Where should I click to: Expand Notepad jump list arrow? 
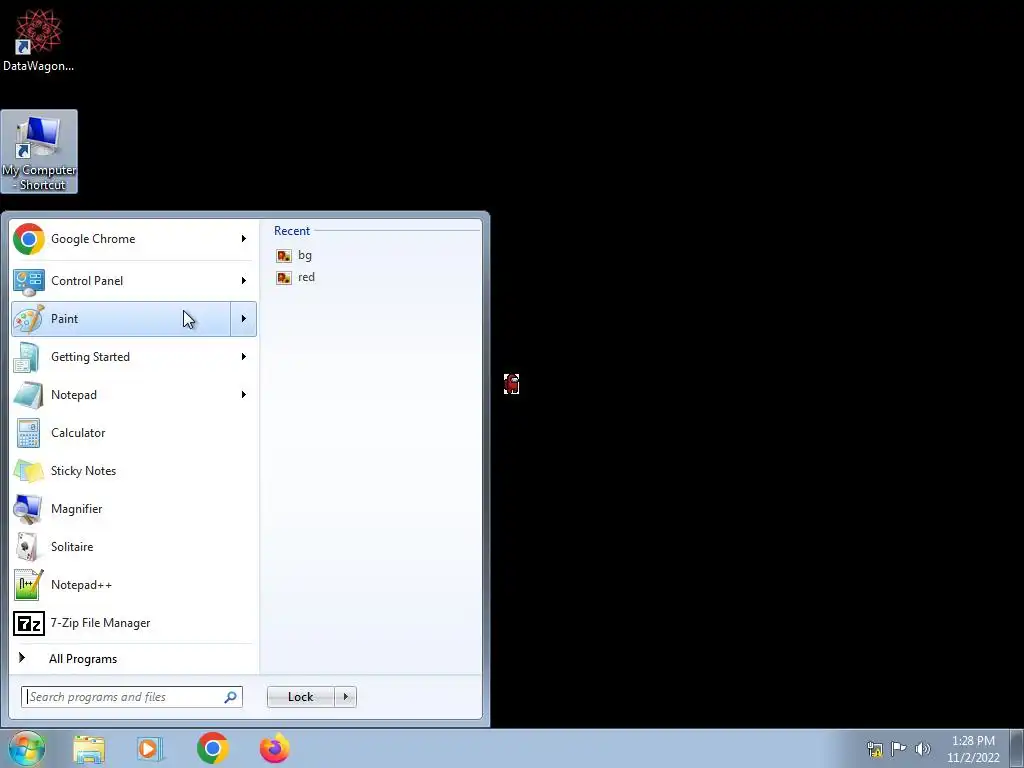(x=244, y=394)
